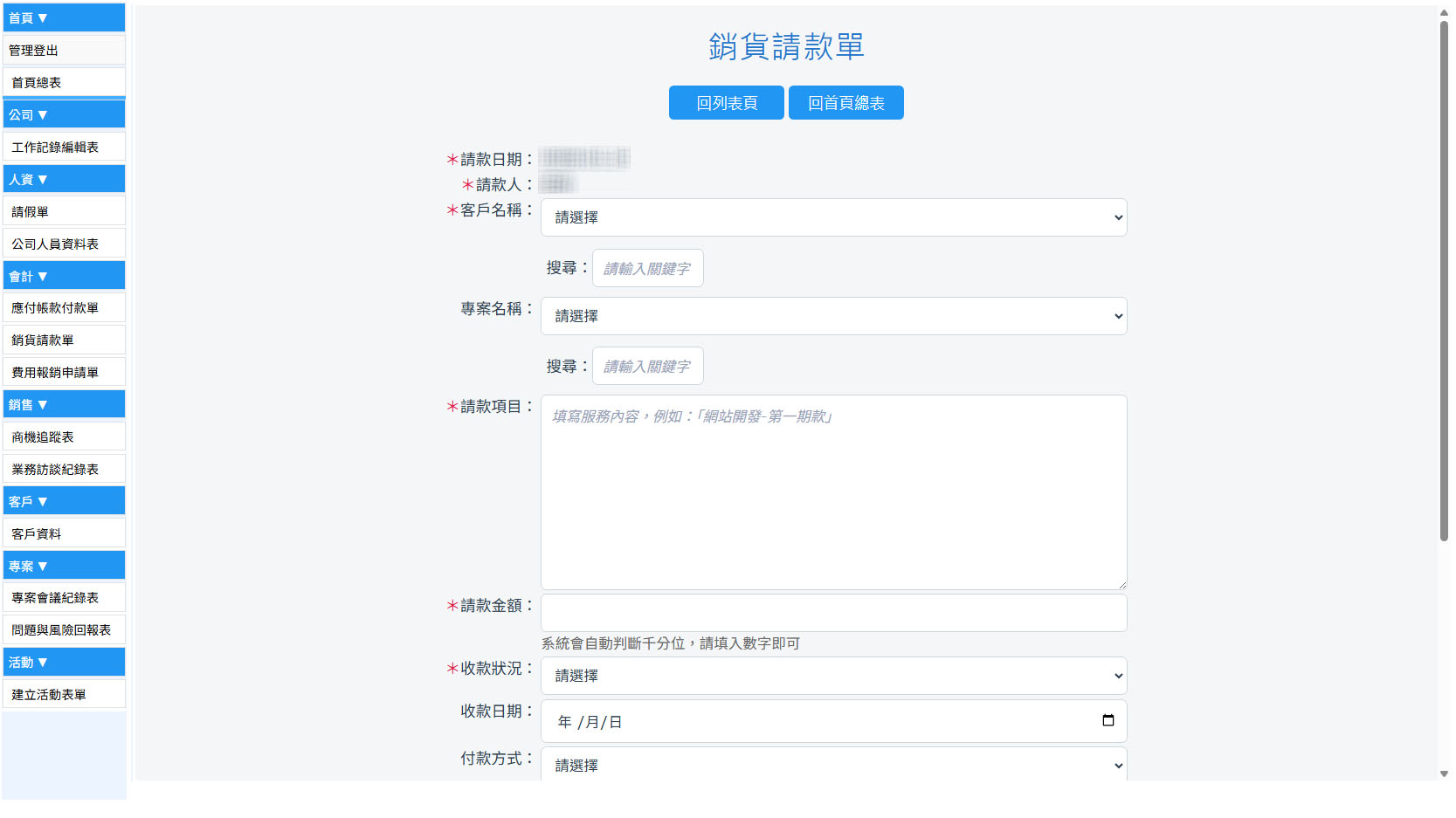Open 首頁總表 in sidebar
The height and width of the screenshot is (818, 1456).
[64, 82]
